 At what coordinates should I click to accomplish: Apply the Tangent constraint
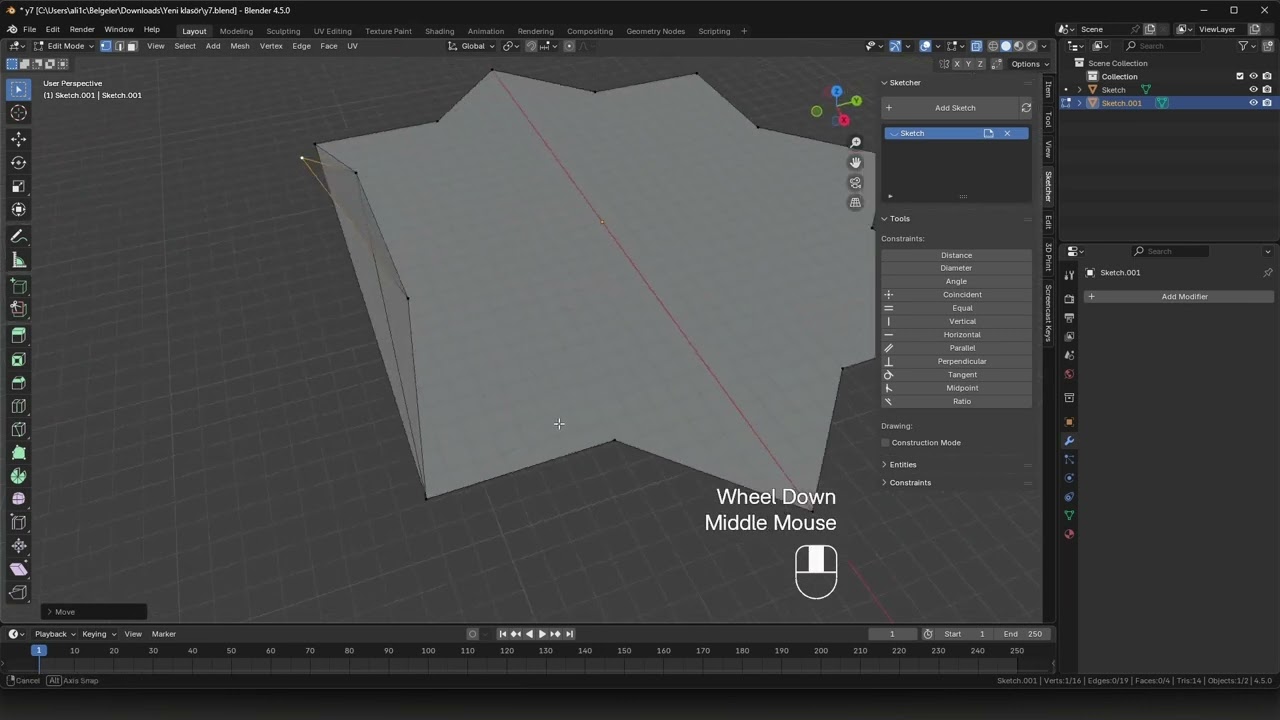click(956, 375)
